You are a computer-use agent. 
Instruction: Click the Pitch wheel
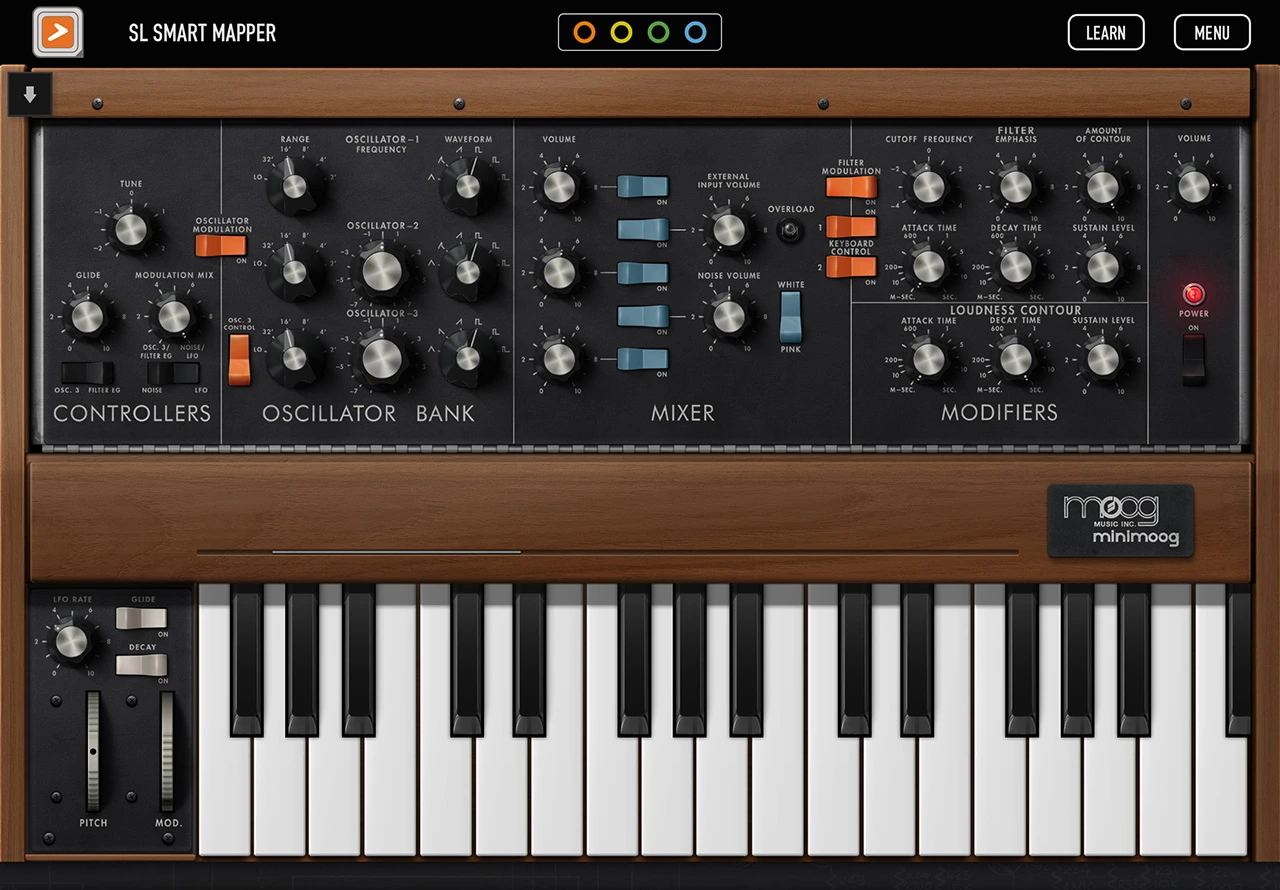click(x=93, y=751)
